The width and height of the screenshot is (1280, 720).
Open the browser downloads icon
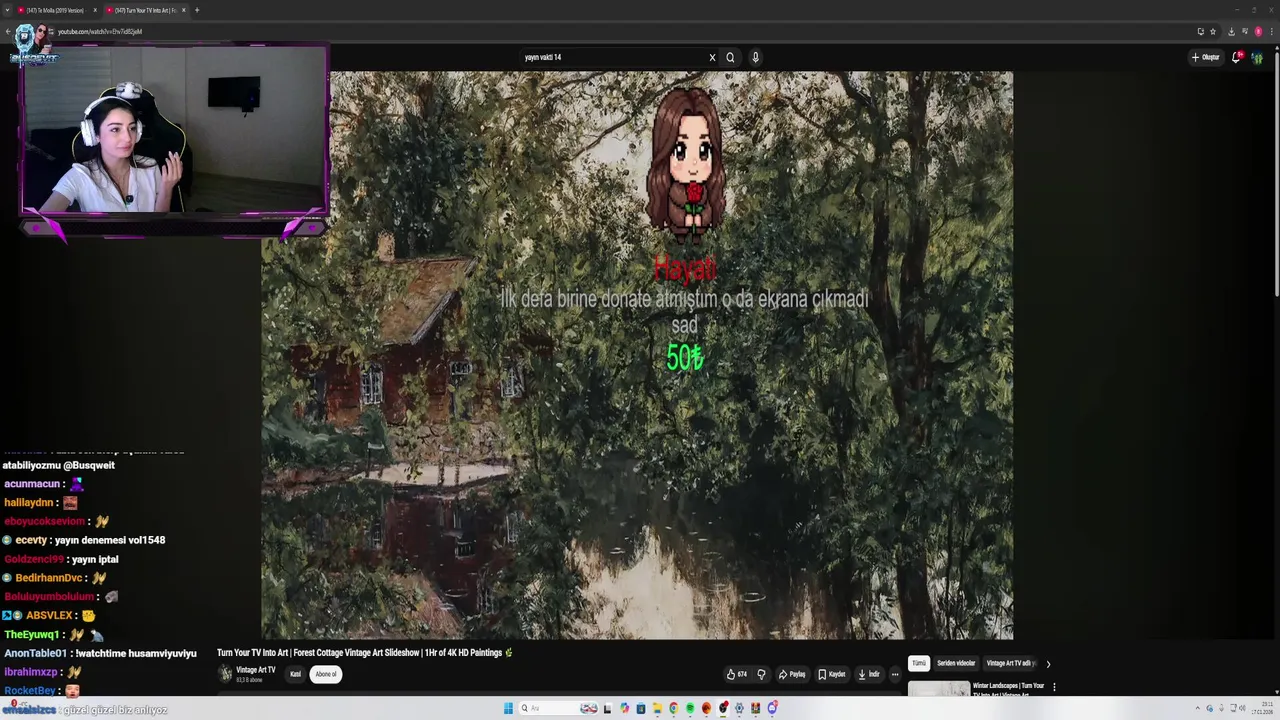point(1231,31)
